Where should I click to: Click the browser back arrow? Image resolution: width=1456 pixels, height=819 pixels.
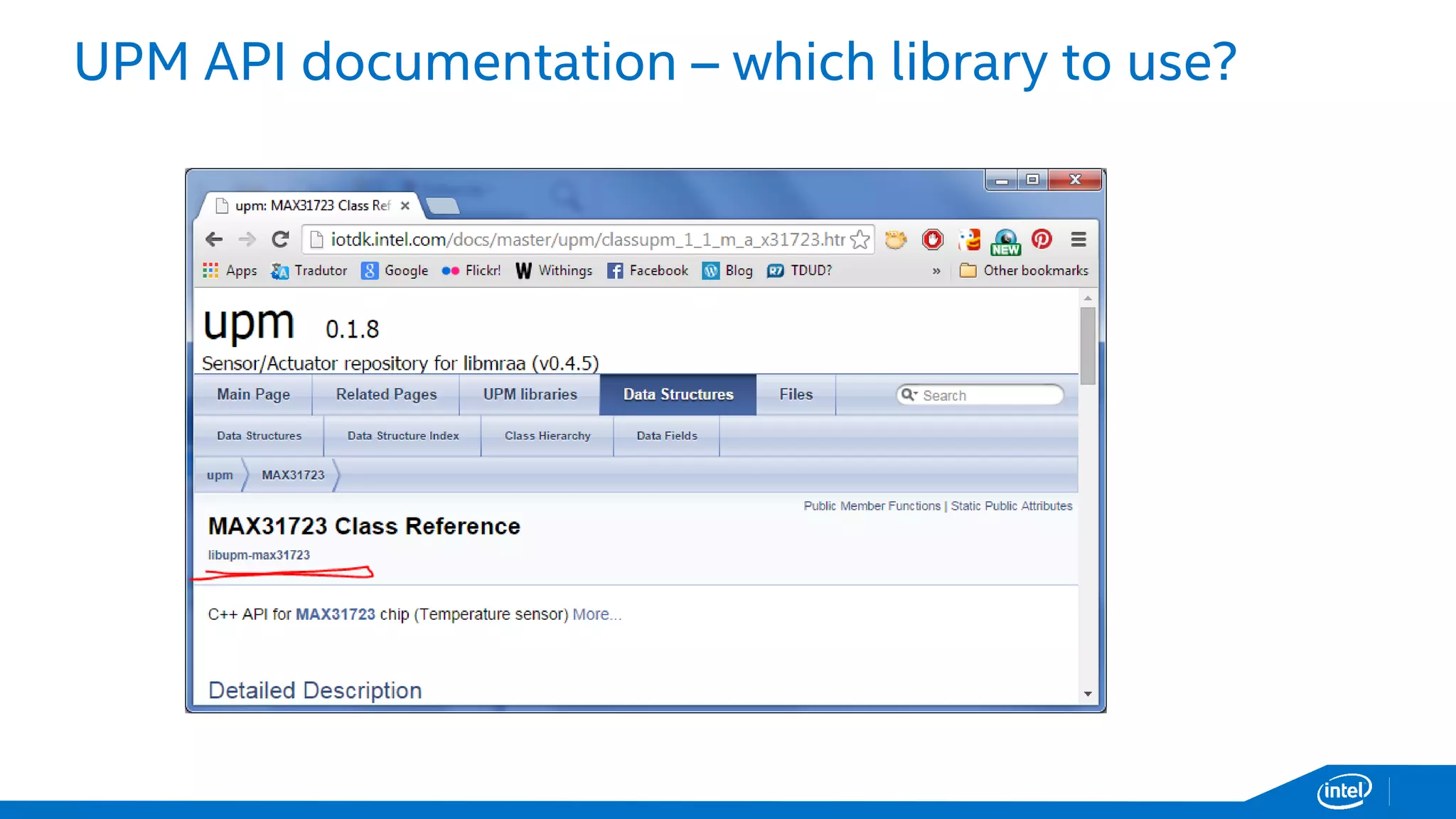(x=214, y=240)
